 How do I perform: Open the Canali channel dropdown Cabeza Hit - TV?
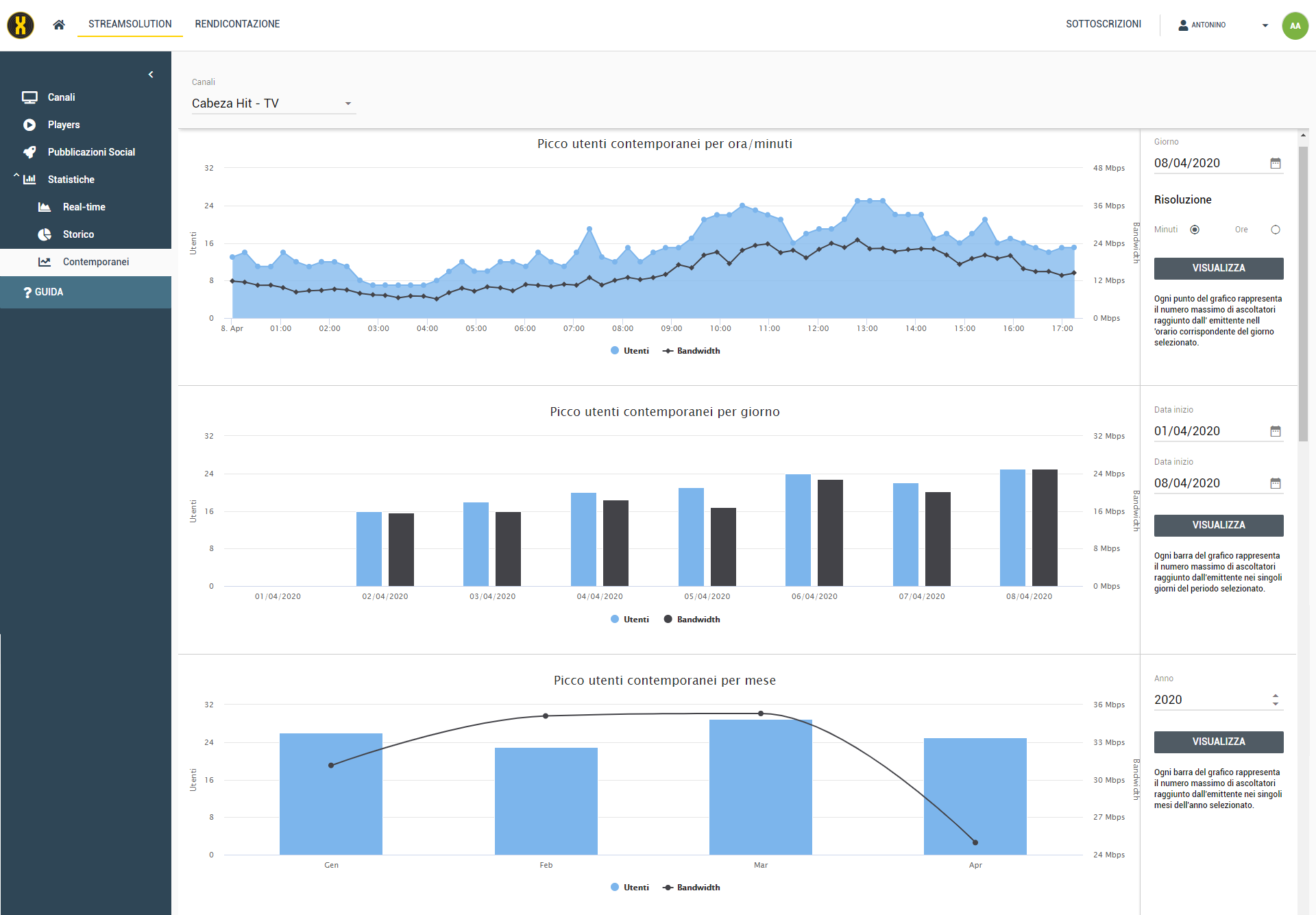click(x=273, y=103)
